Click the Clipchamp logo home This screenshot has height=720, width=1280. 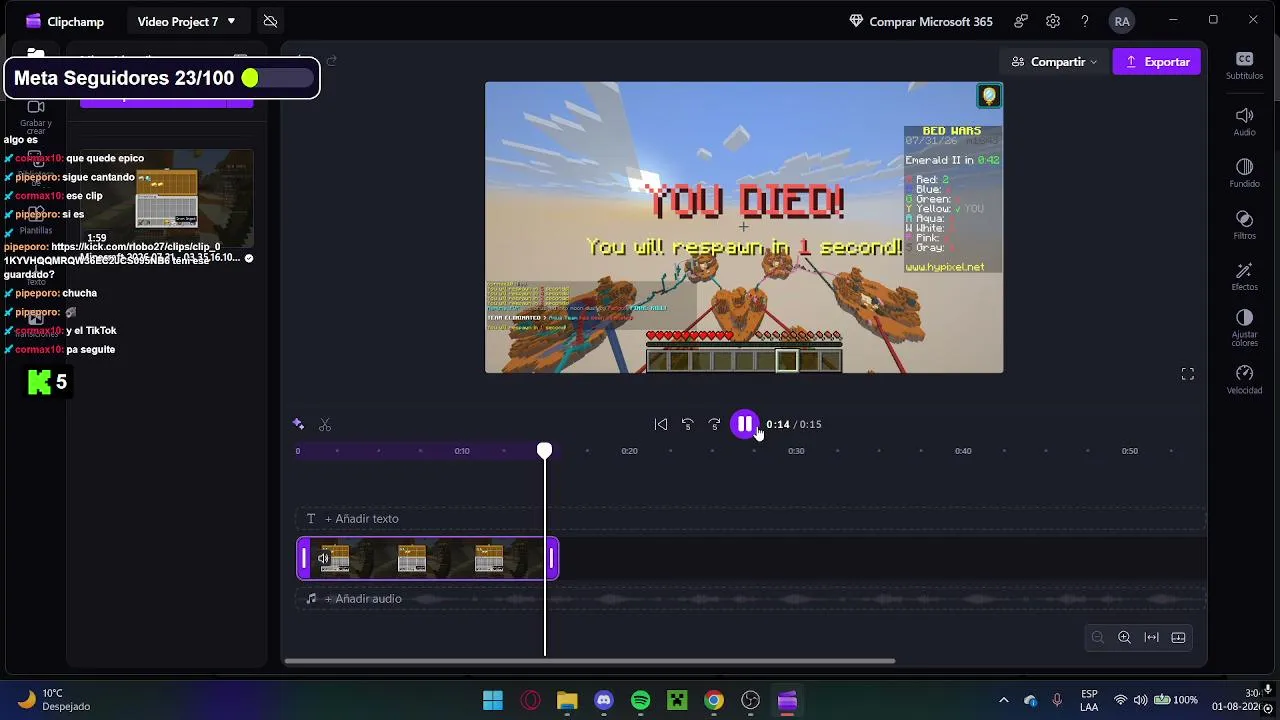(65, 21)
